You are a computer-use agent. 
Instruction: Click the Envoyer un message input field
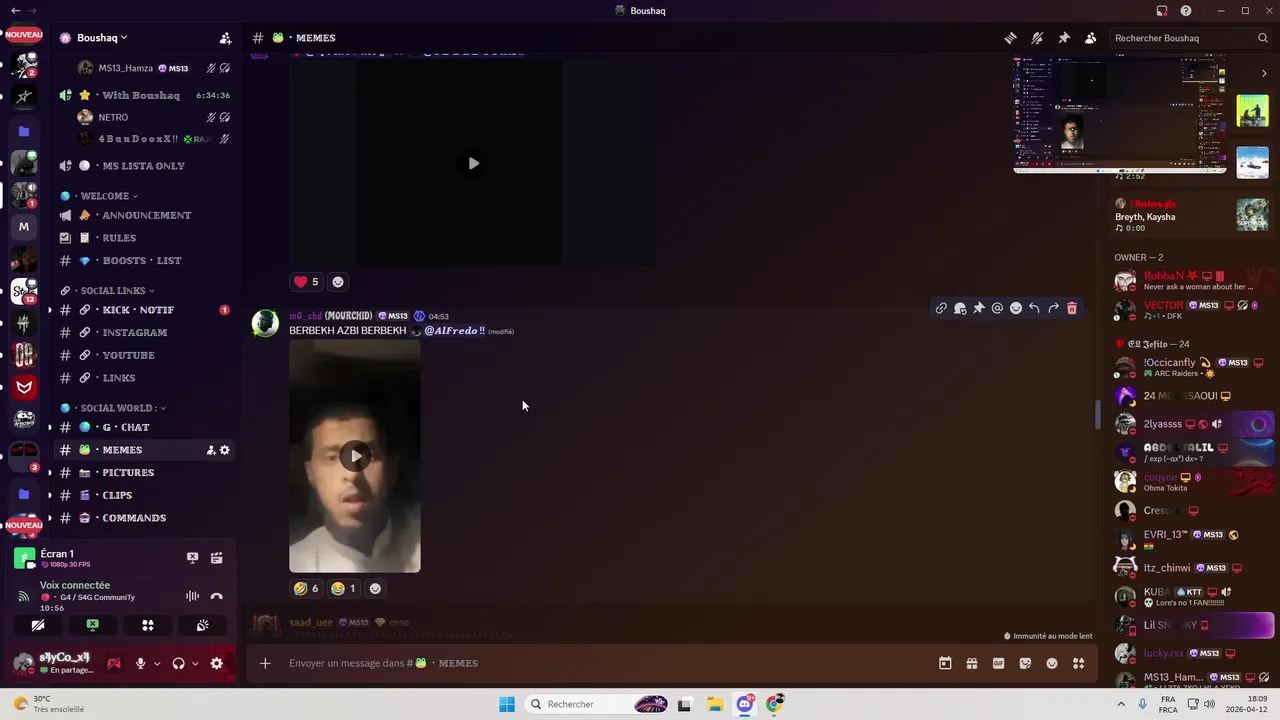[600, 663]
